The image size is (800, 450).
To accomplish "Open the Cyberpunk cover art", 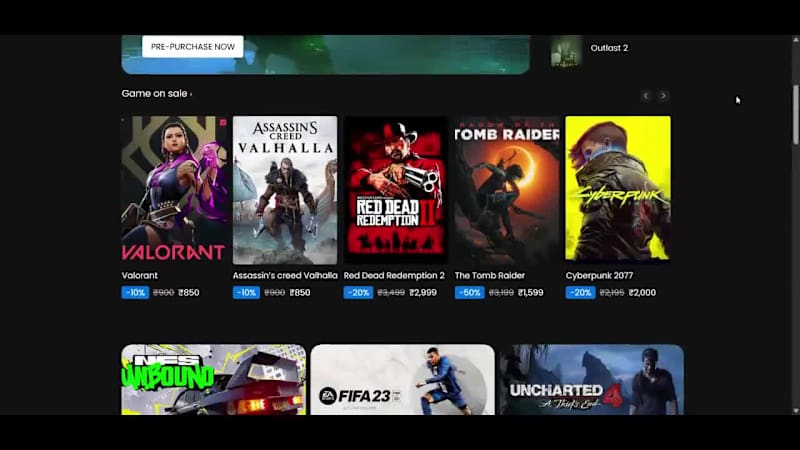I will coord(618,189).
